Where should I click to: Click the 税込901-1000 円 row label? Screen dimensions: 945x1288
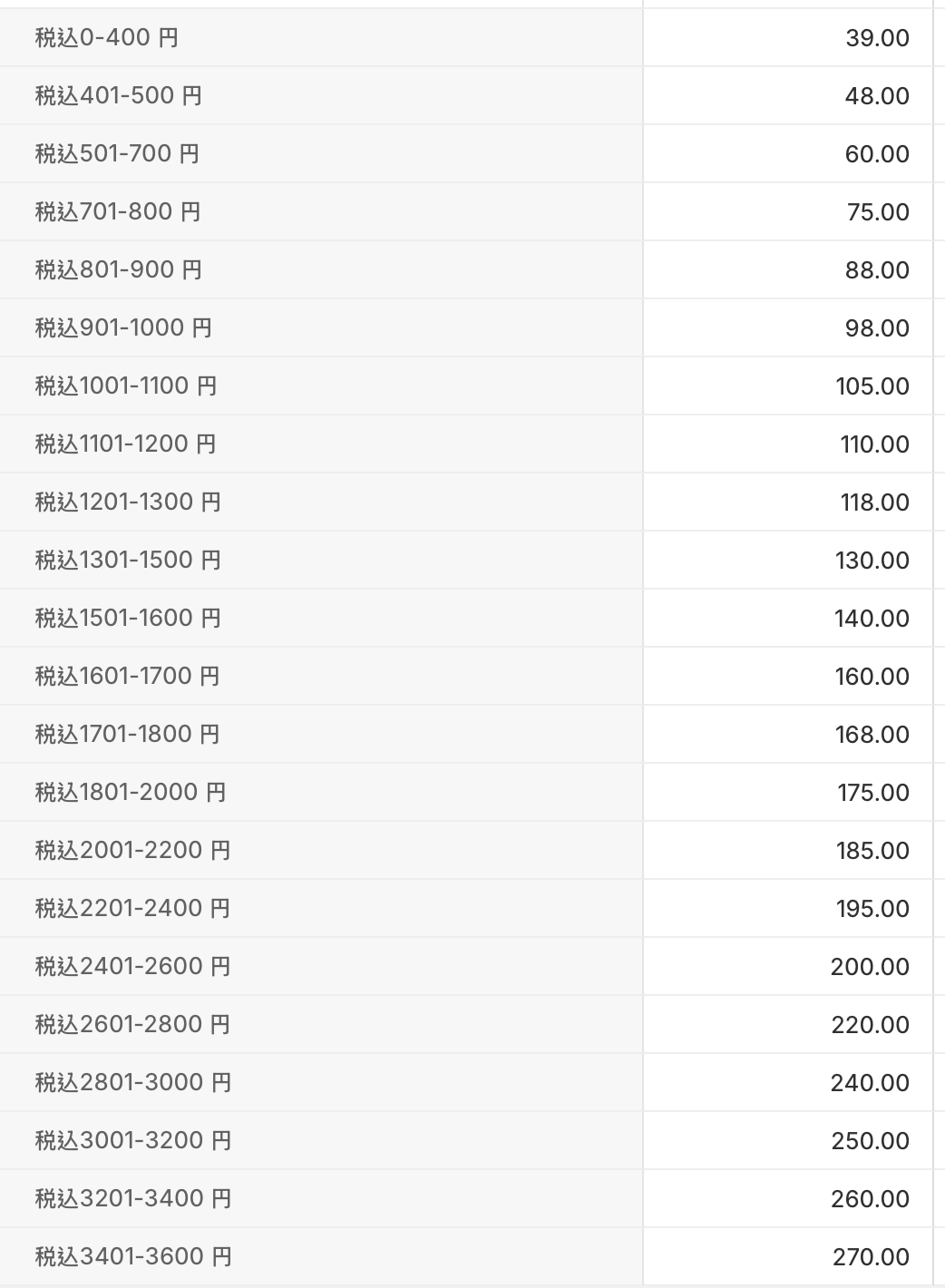[x=123, y=328]
